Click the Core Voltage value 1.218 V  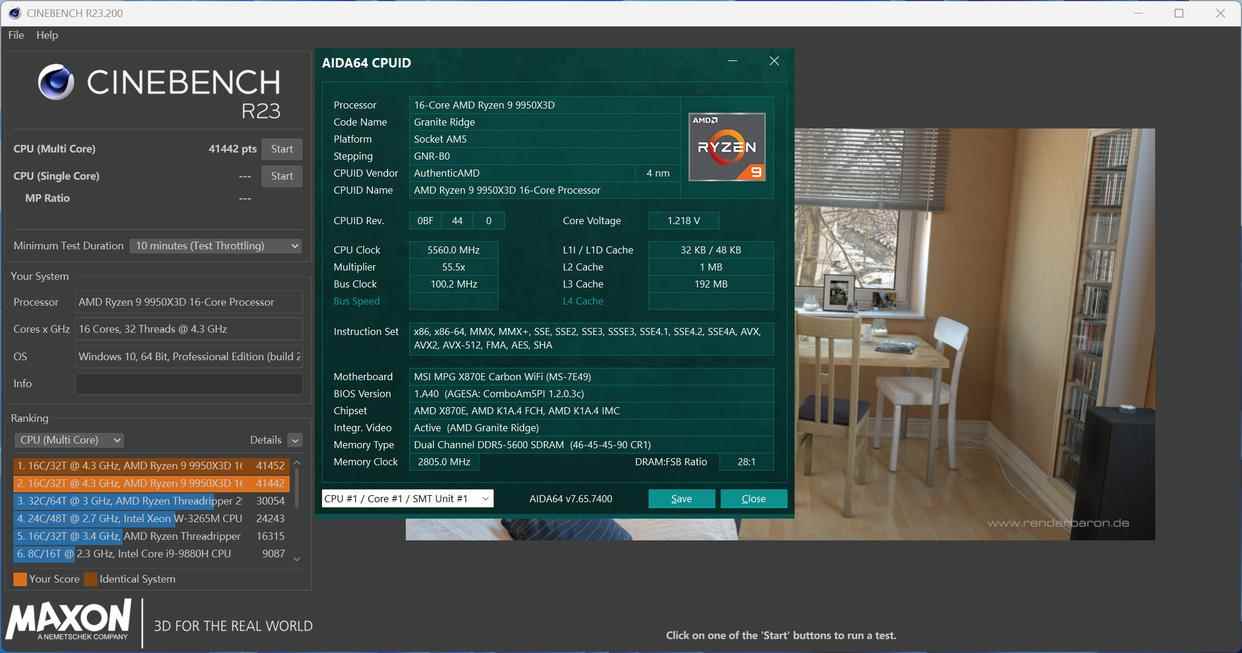(x=683, y=221)
